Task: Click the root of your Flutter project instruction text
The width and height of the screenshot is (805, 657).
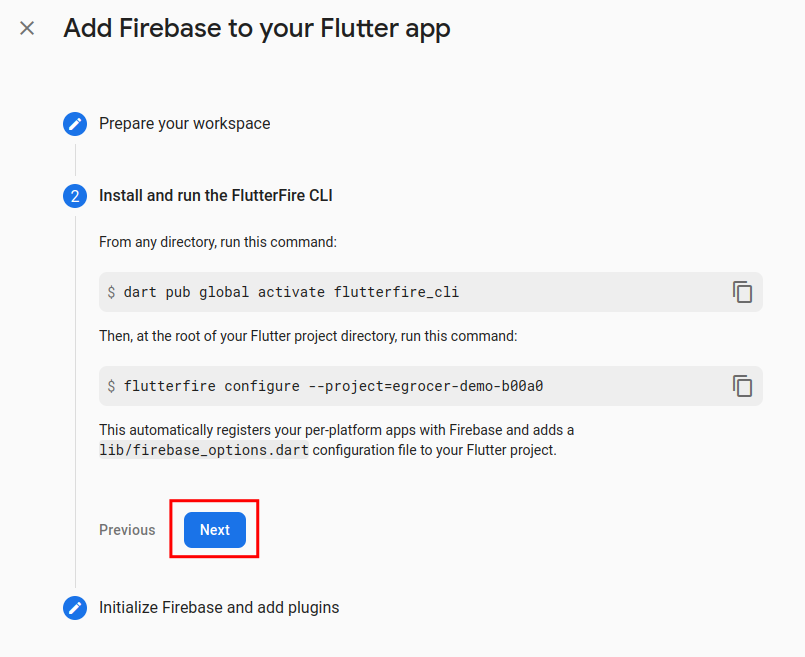Action: 308,336
